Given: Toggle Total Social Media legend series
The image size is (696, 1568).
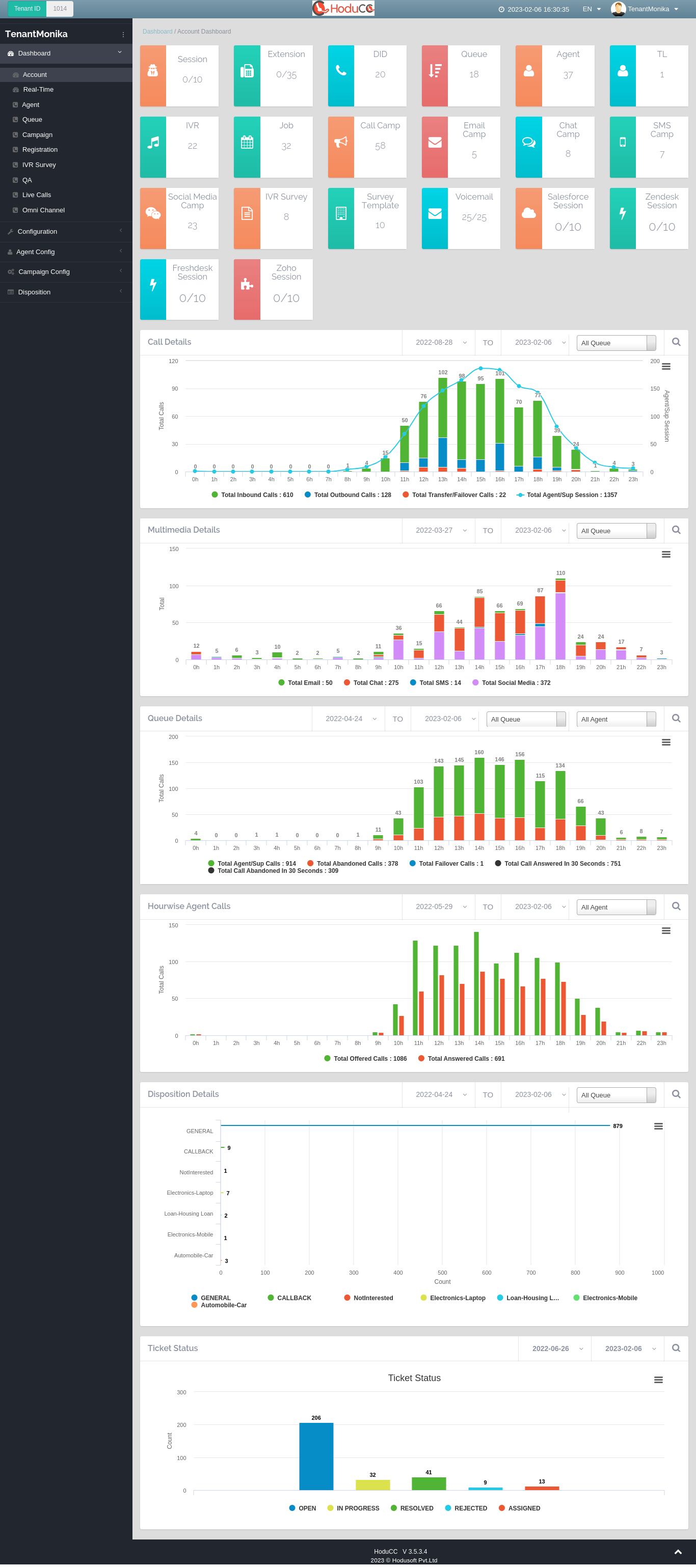Looking at the screenshot, I should coord(511,683).
